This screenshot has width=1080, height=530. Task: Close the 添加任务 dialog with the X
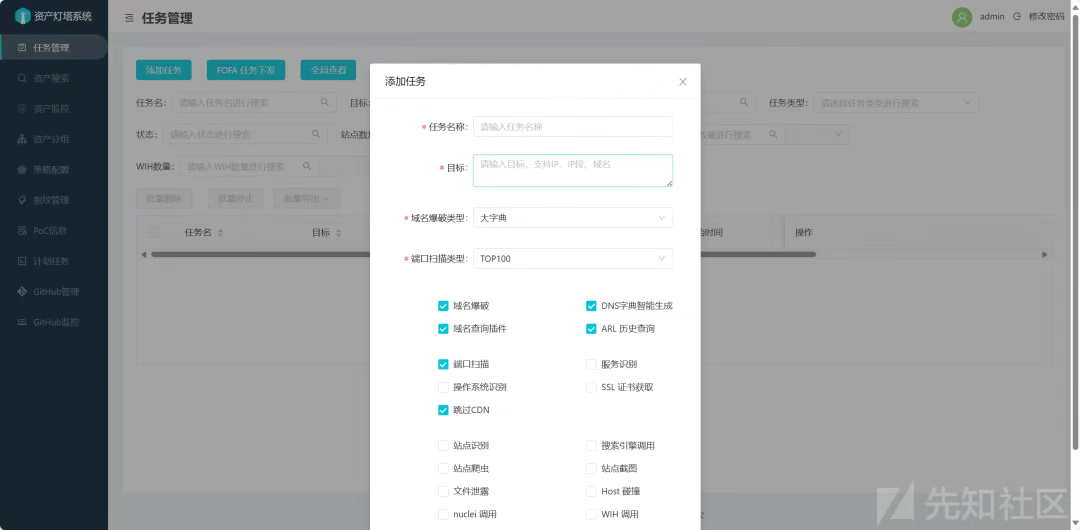(x=683, y=81)
